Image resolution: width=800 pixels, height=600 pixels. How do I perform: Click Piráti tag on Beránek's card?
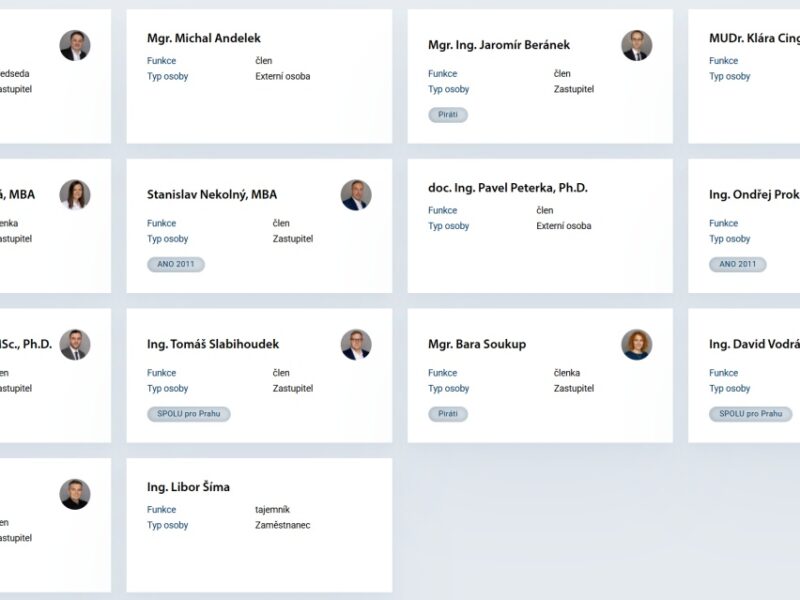pos(448,115)
